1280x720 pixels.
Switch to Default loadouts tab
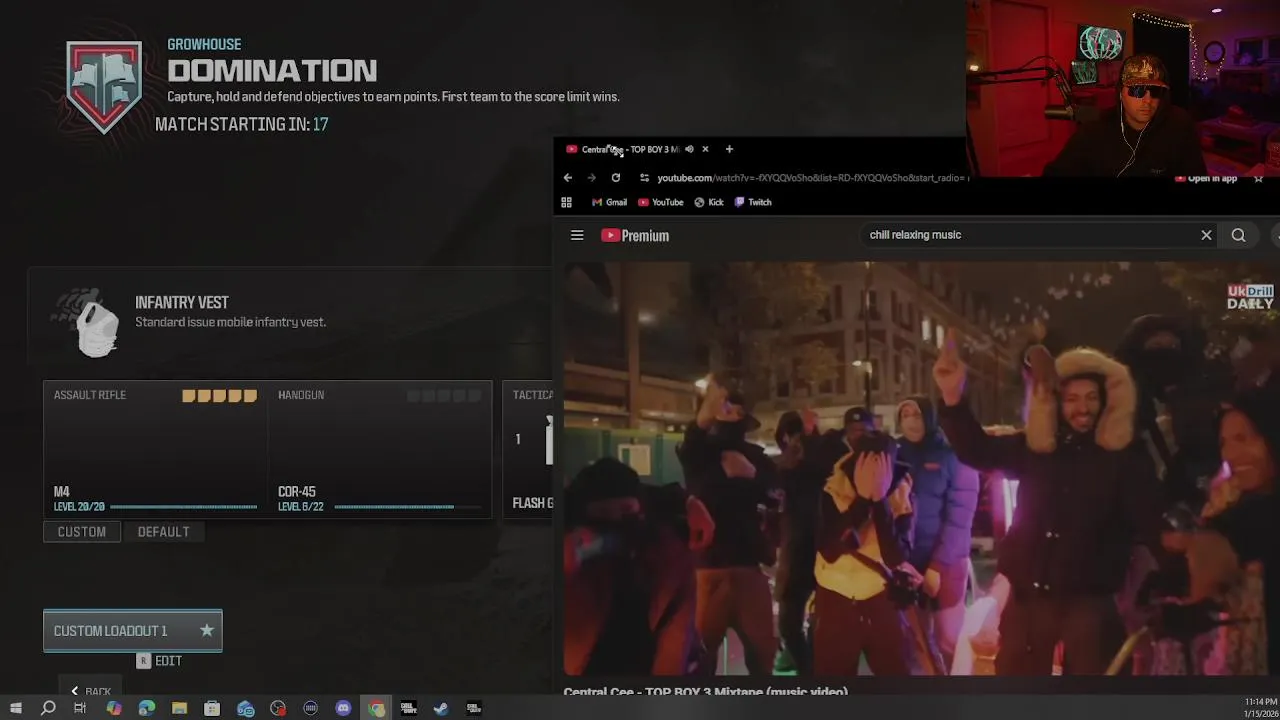click(x=163, y=532)
